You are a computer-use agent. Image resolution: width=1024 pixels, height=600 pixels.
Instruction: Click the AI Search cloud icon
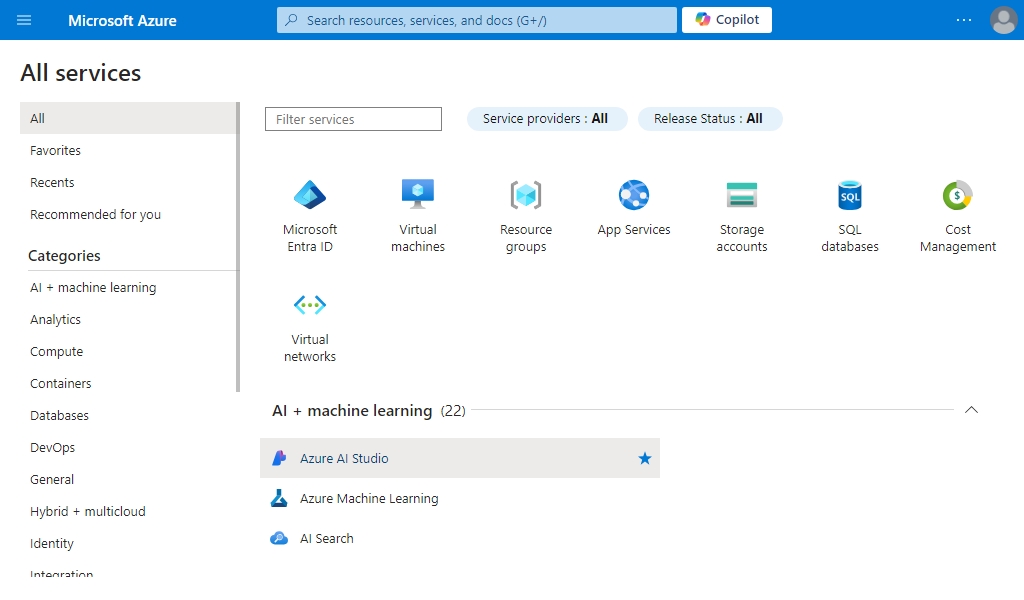tap(279, 539)
